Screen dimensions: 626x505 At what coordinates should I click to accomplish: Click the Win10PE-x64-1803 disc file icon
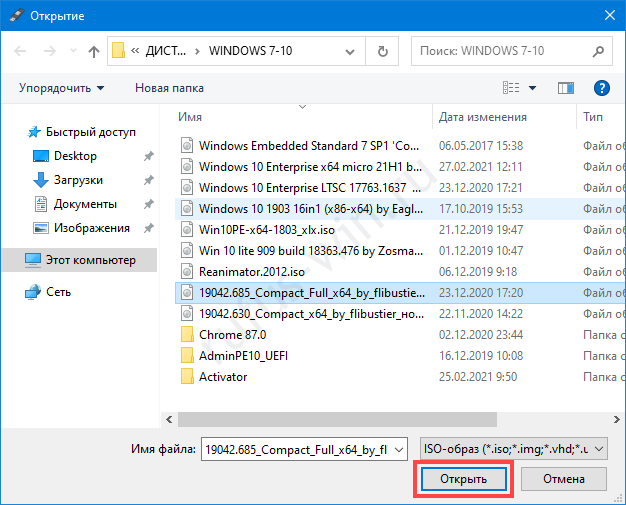187,230
